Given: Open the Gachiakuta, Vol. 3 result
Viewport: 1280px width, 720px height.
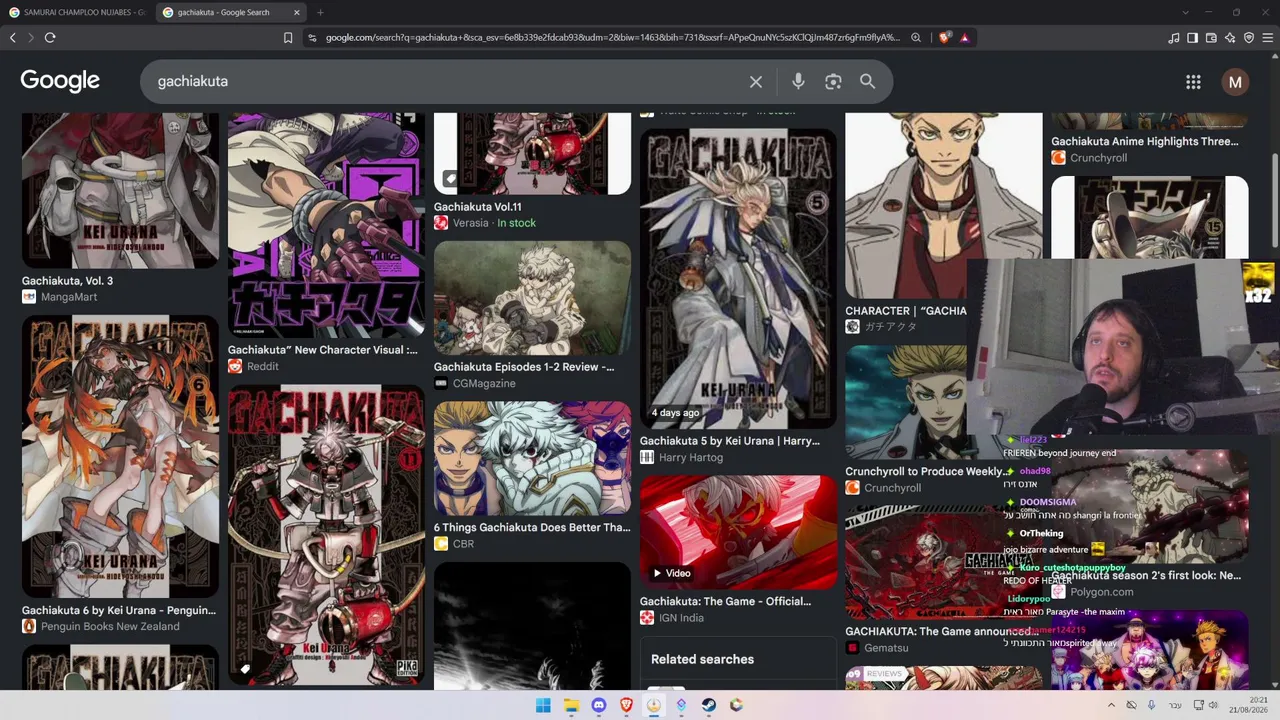Looking at the screenshot, I should (67, 281).
